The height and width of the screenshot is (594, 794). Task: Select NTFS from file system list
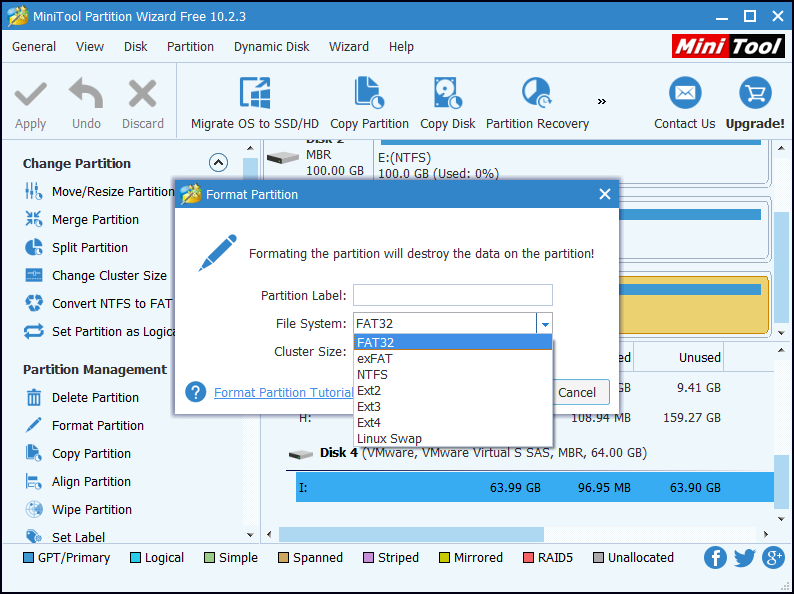(x=453, y=375)
